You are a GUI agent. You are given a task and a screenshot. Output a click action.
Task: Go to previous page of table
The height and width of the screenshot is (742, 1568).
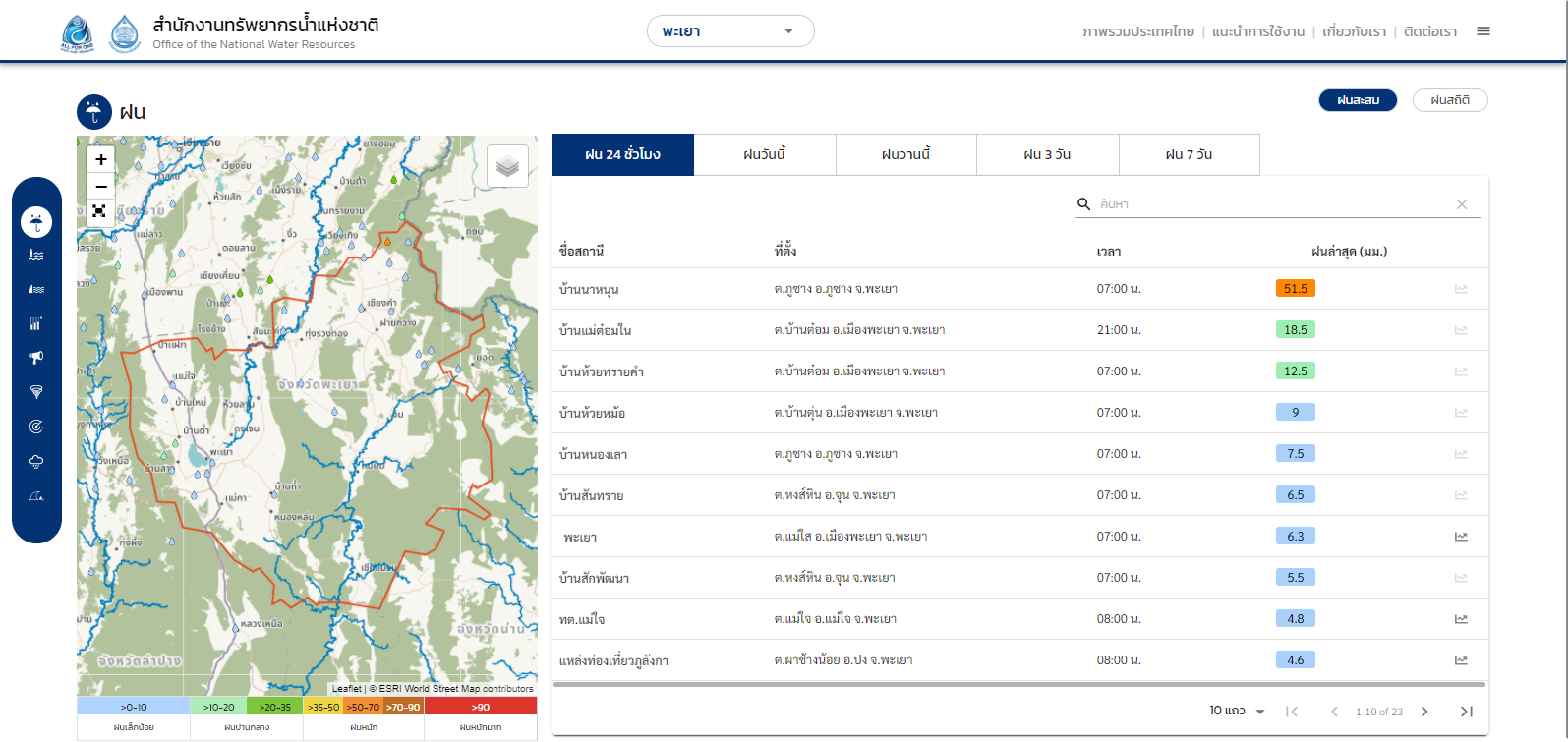[1334, 712]
